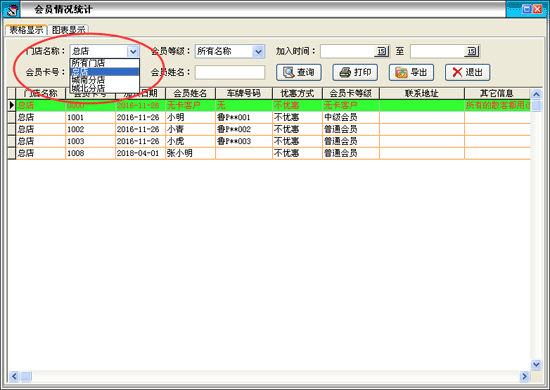Viewport: 550px width, 390px height.
Task: Click the 查询 search button
Action: [299, 72]
